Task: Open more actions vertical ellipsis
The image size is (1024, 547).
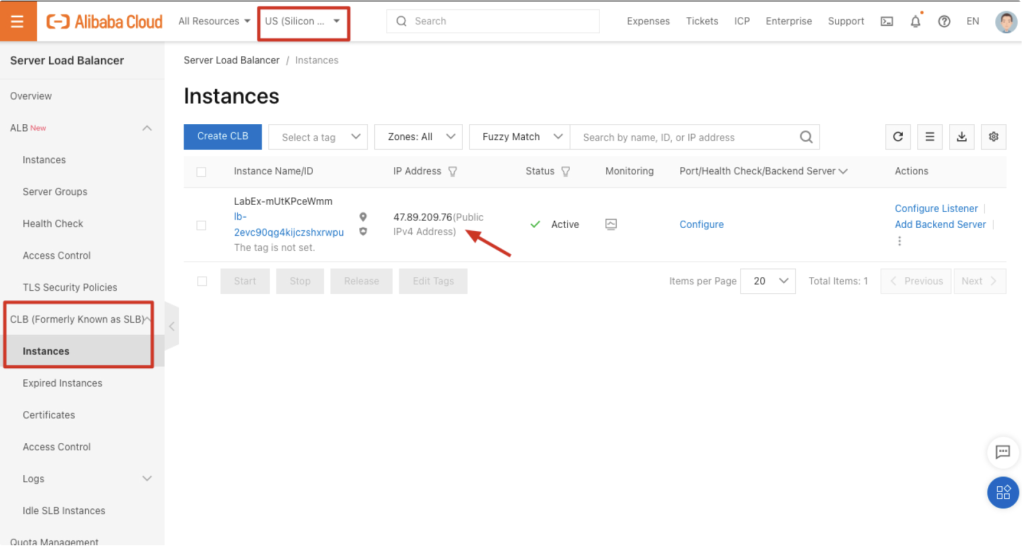Action: click(x=899, y=241)
